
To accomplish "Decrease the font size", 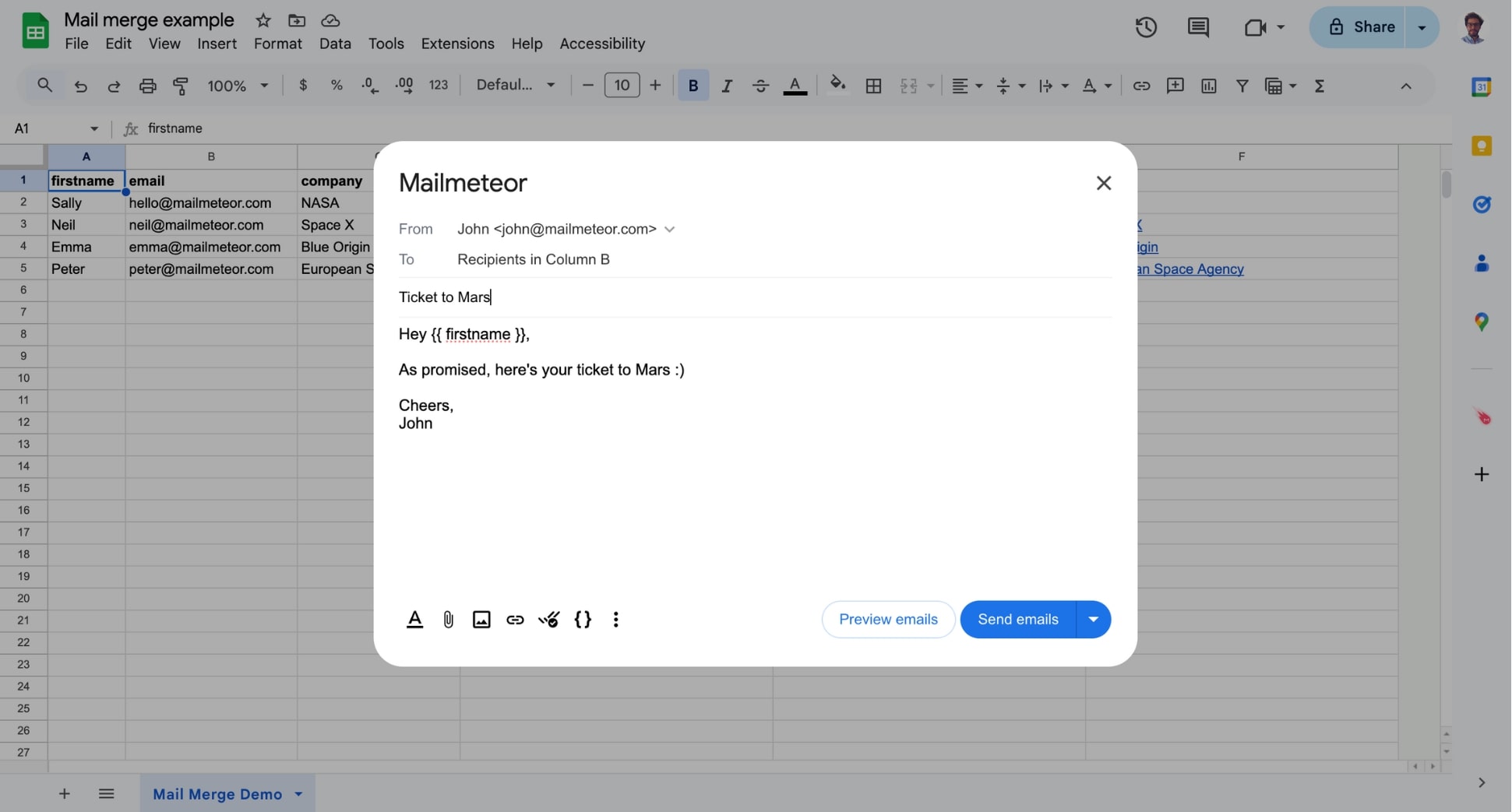I will 587,86.
